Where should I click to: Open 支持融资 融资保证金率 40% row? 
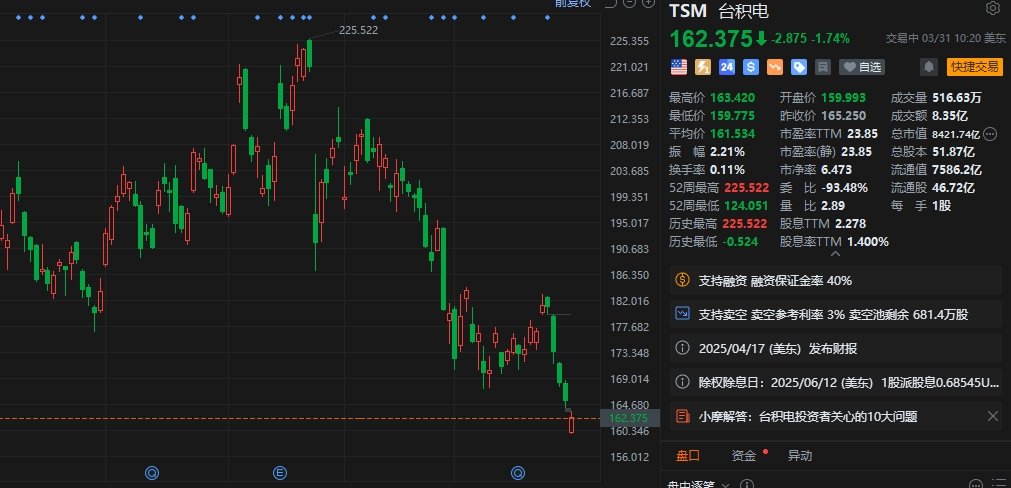point(836,280)
